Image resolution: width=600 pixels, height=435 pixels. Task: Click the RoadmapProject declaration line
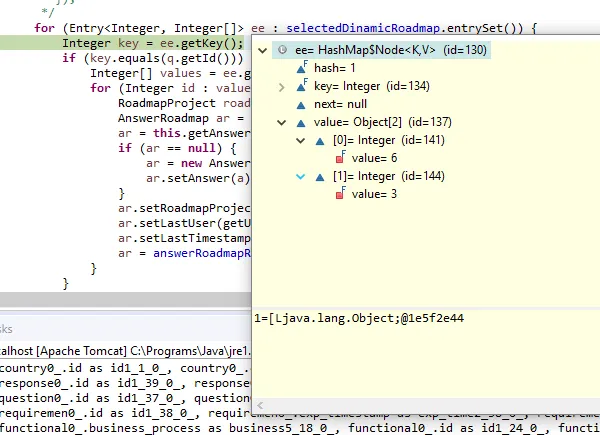tap(184, 103)
